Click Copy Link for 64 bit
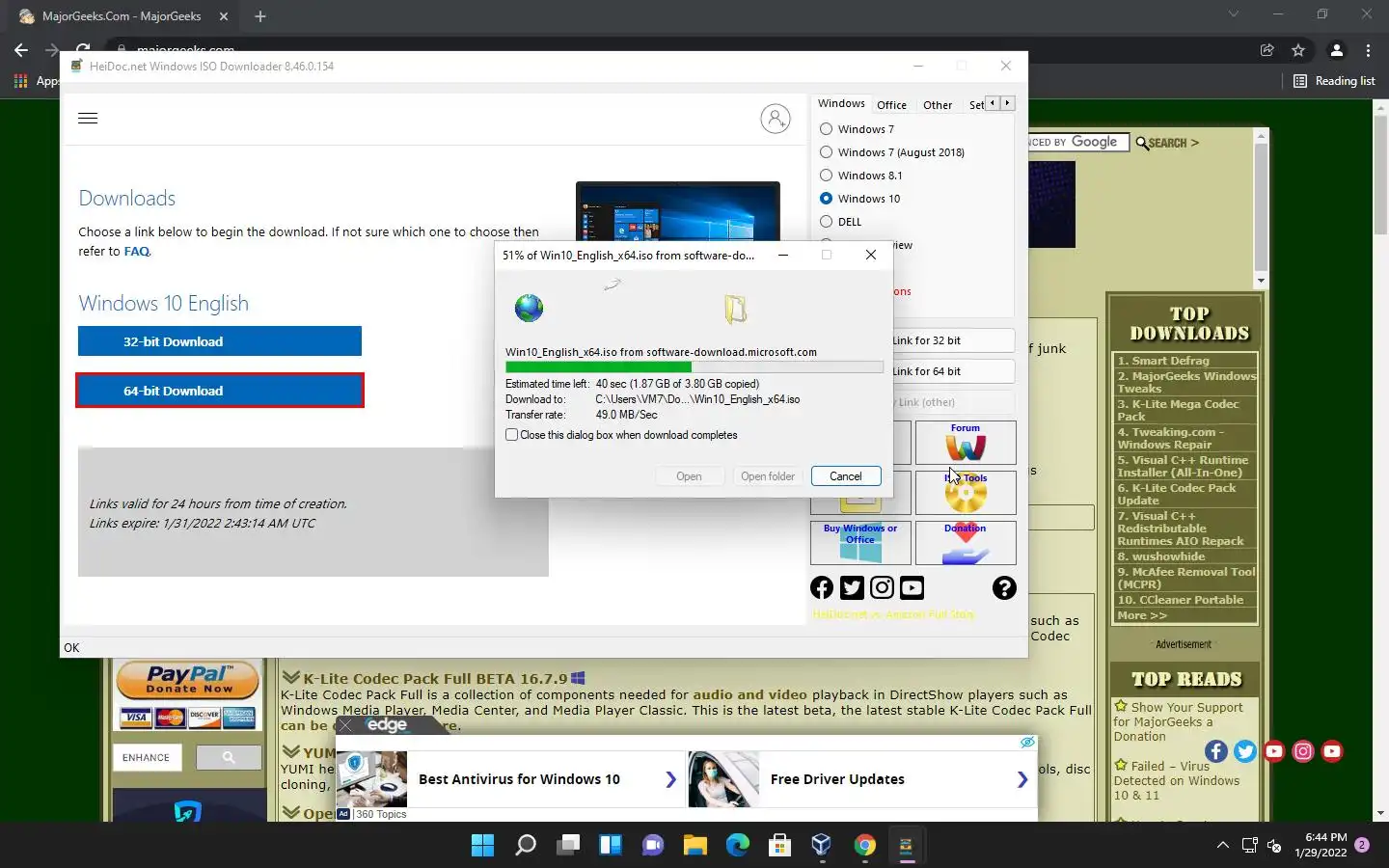Viewport: 1389px width, 868px height. [x=952, y=371]
